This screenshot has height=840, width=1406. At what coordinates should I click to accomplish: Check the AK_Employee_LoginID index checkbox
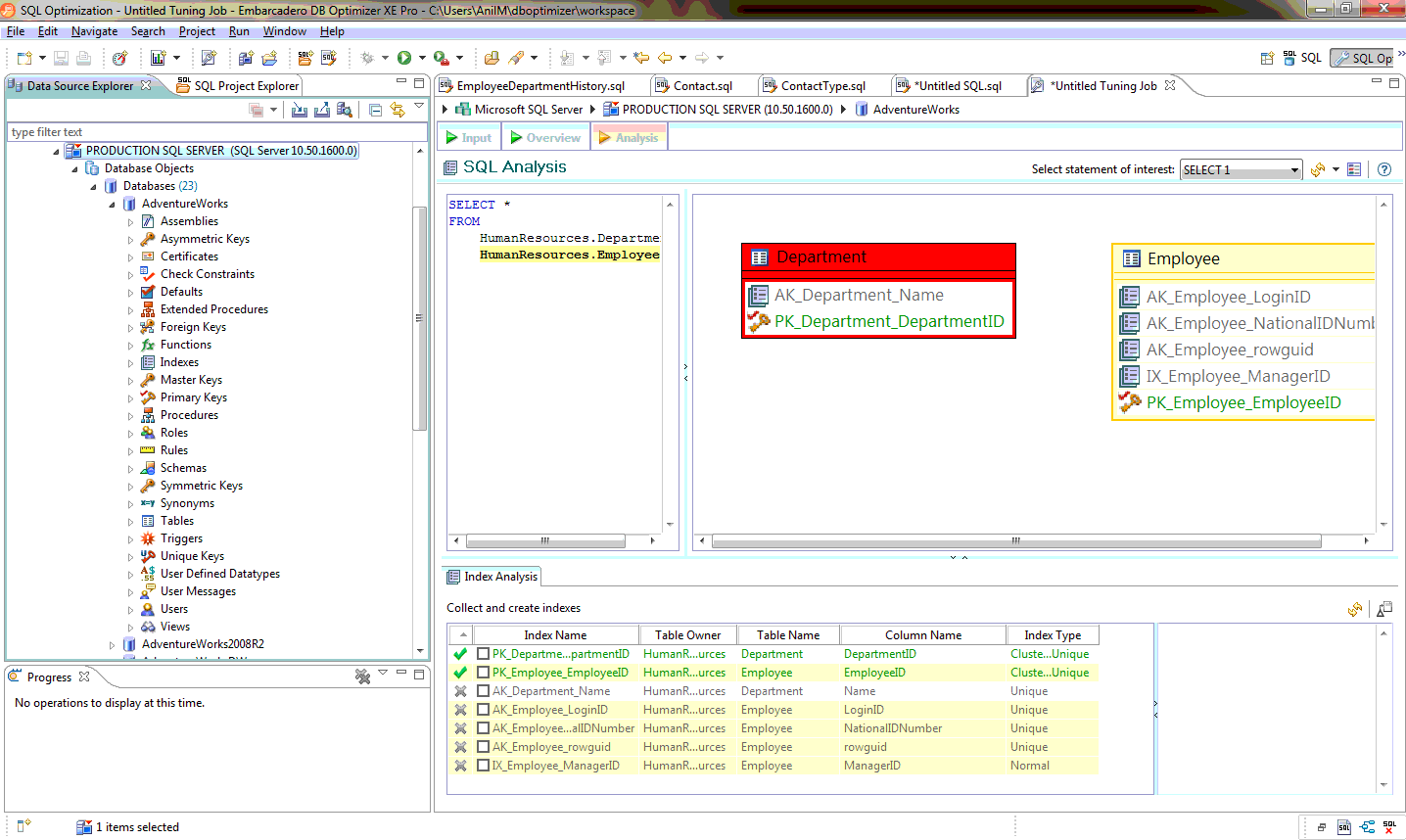(x=483, y=710)
